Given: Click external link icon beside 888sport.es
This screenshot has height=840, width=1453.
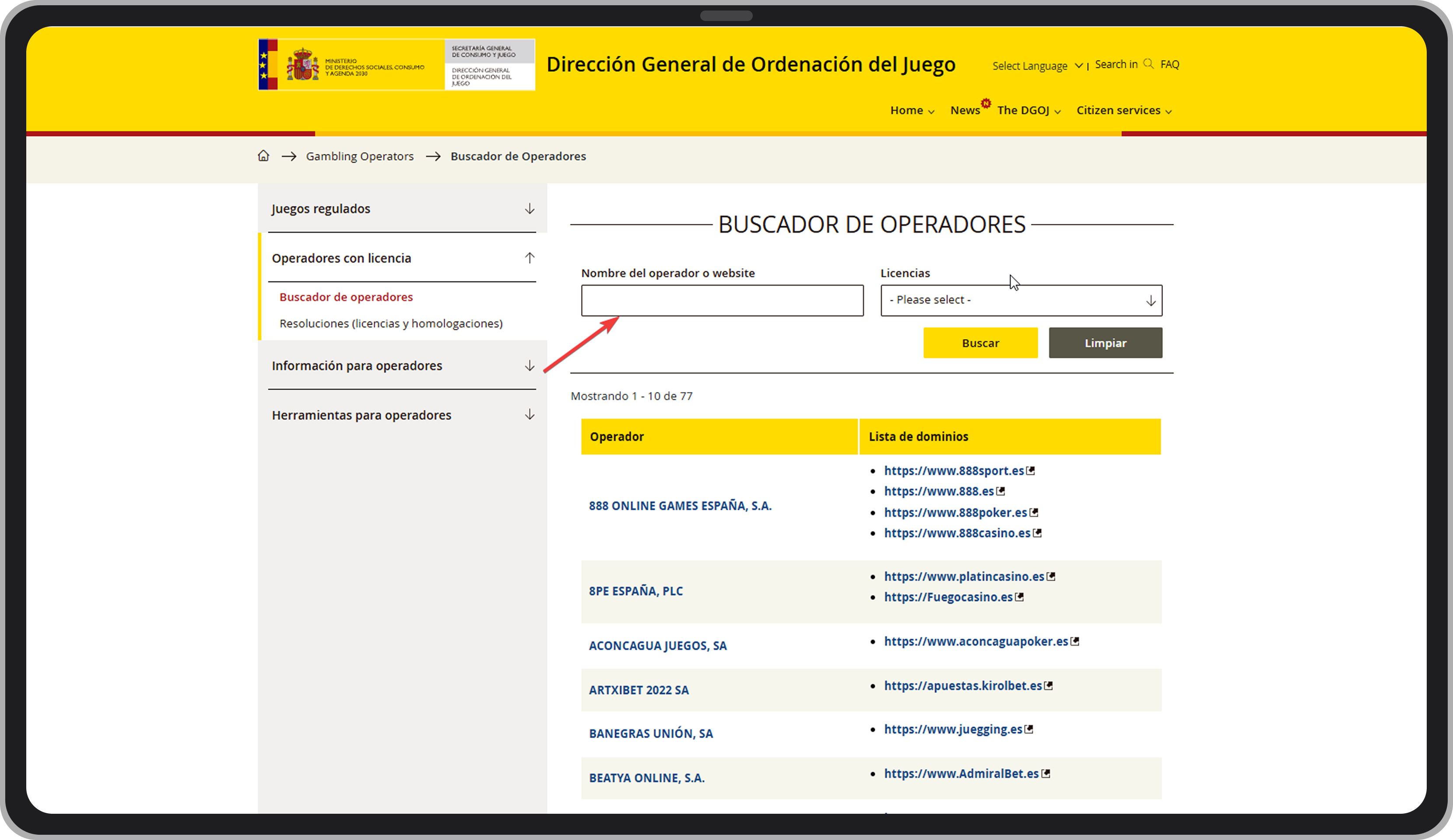Looking at the screenshot, I should tap(1031, 471).
